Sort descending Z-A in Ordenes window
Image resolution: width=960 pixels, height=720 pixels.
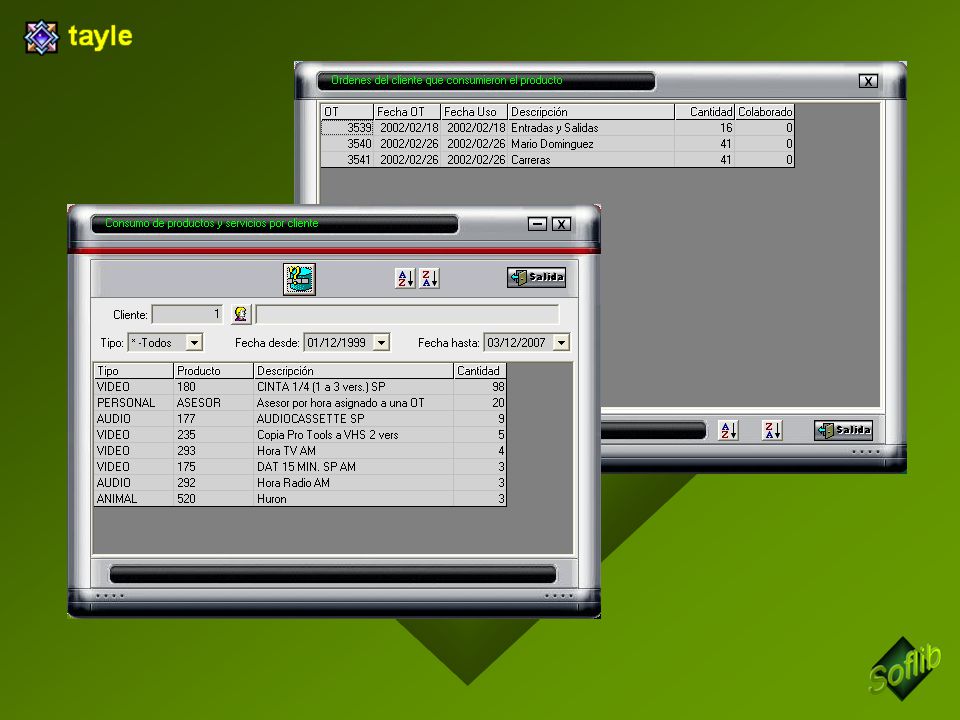(x=771, y=430)
